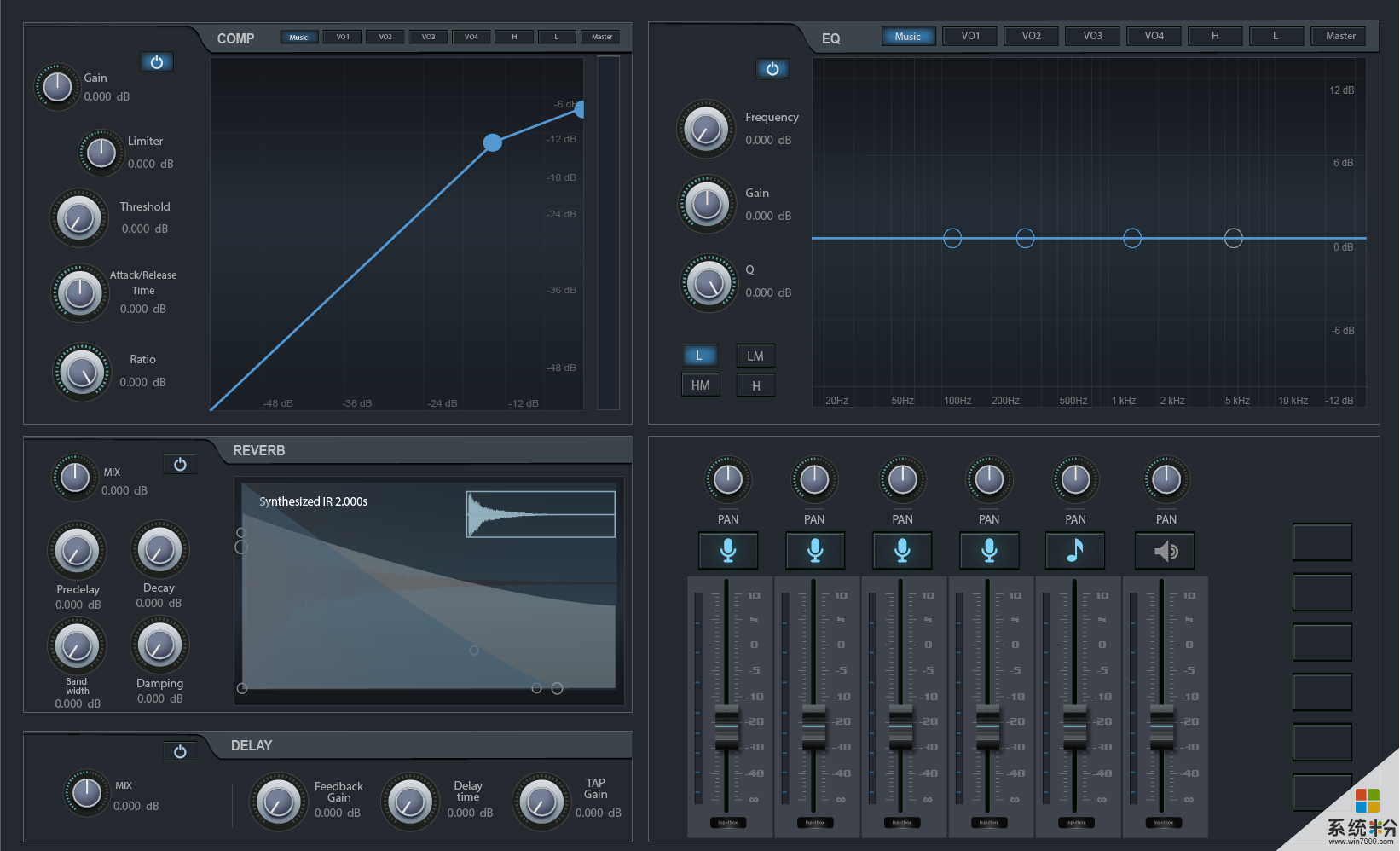The height and width of the screenshot is (851, 1400).
Task: Switch to the Music tab in EQ
Action: click(x=908, y=36)
